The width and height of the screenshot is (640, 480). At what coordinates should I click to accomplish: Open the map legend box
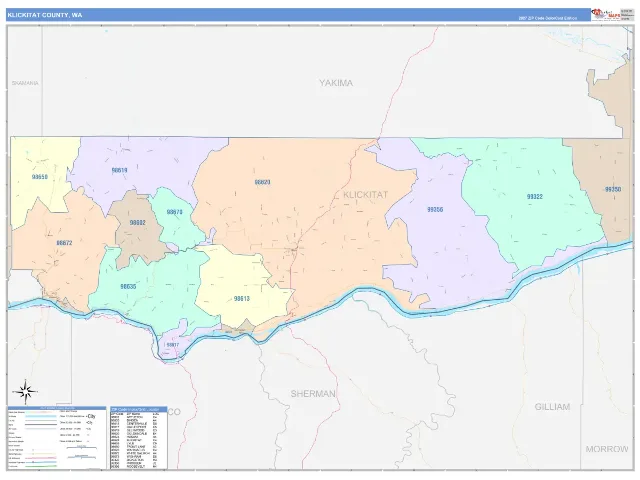click(57, 438)
